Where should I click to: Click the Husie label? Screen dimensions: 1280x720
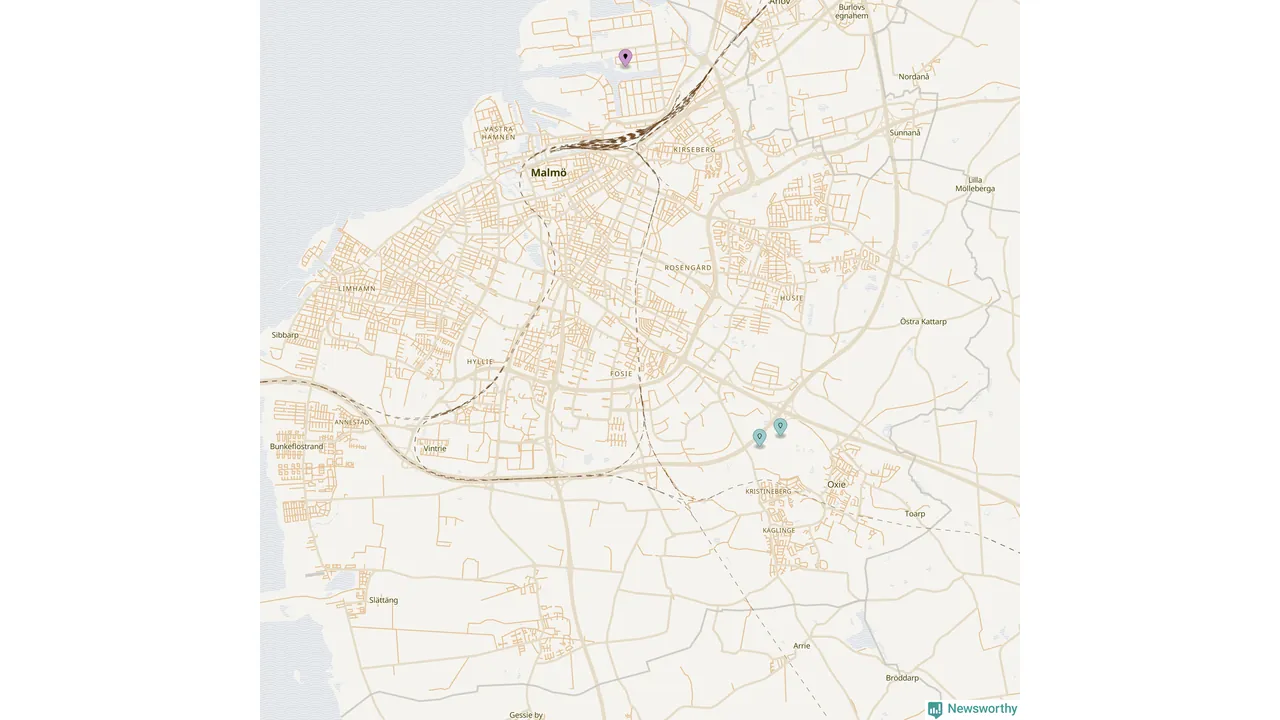coord(792,298)
